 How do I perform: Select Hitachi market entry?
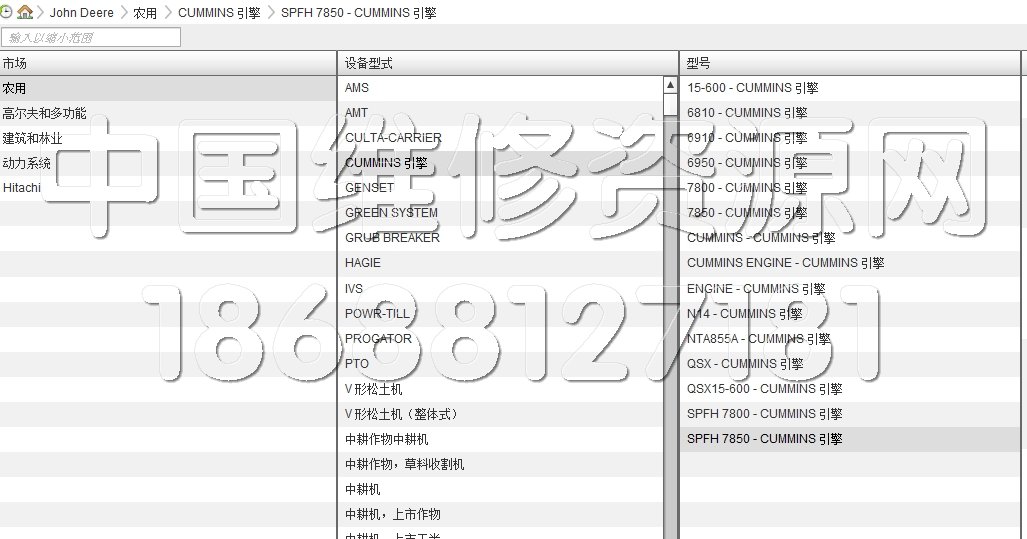point(21,188)
